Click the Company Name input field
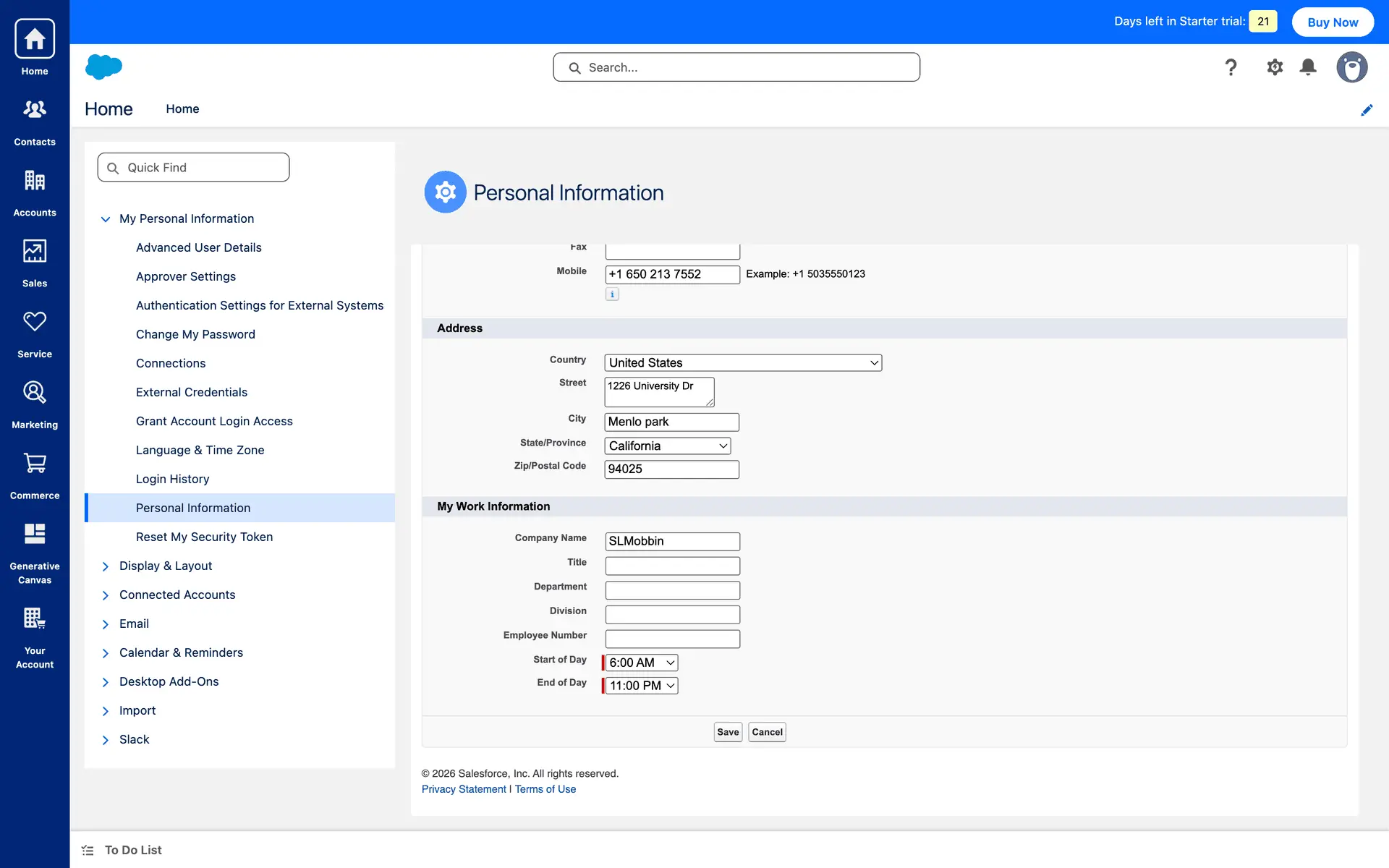The image size is (1389, 868). click(672, 541)
